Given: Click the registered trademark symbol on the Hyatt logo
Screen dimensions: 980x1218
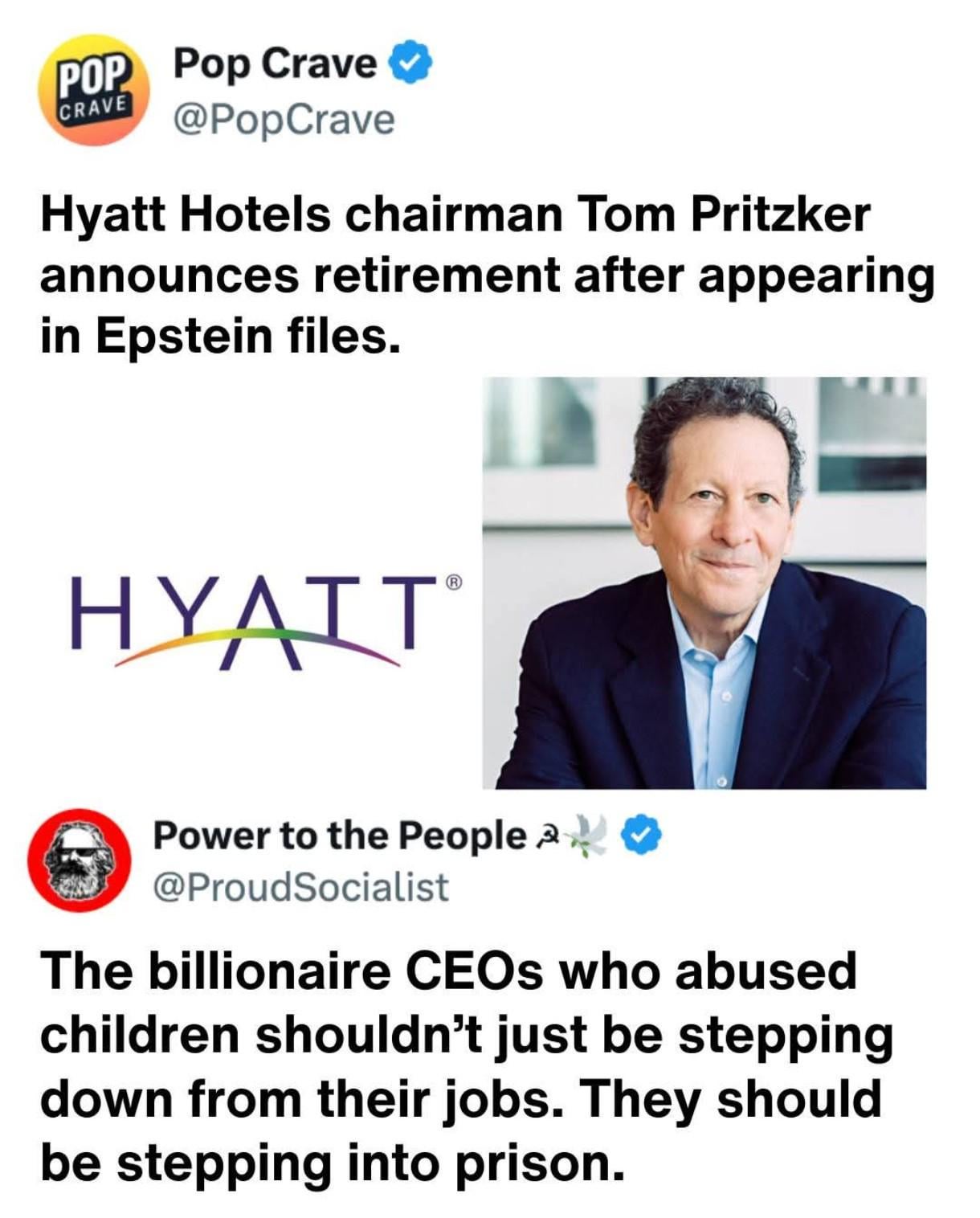Looking at the screenshot, I should coord(454,582).
